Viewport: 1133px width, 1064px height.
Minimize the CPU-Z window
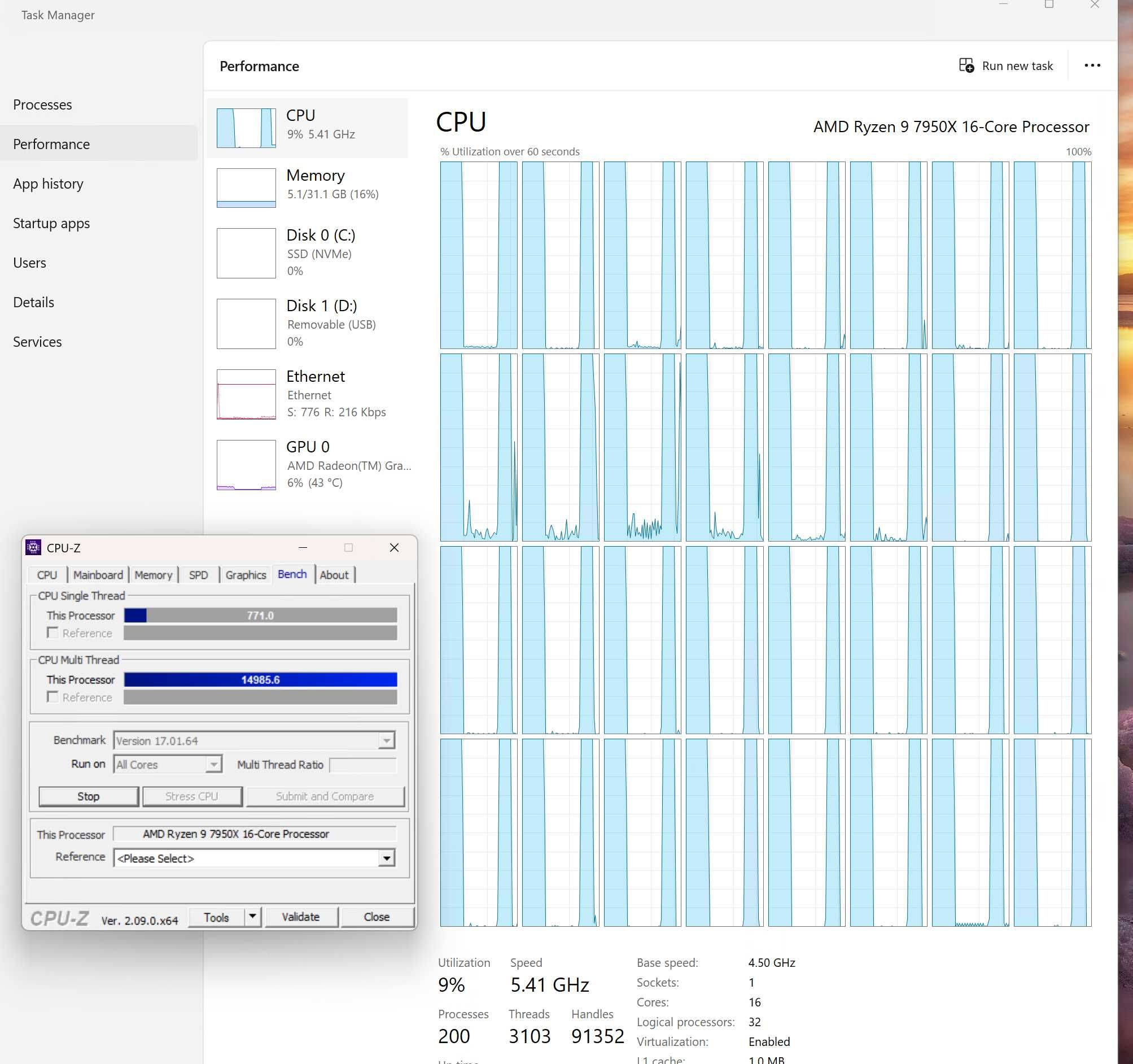303,547
